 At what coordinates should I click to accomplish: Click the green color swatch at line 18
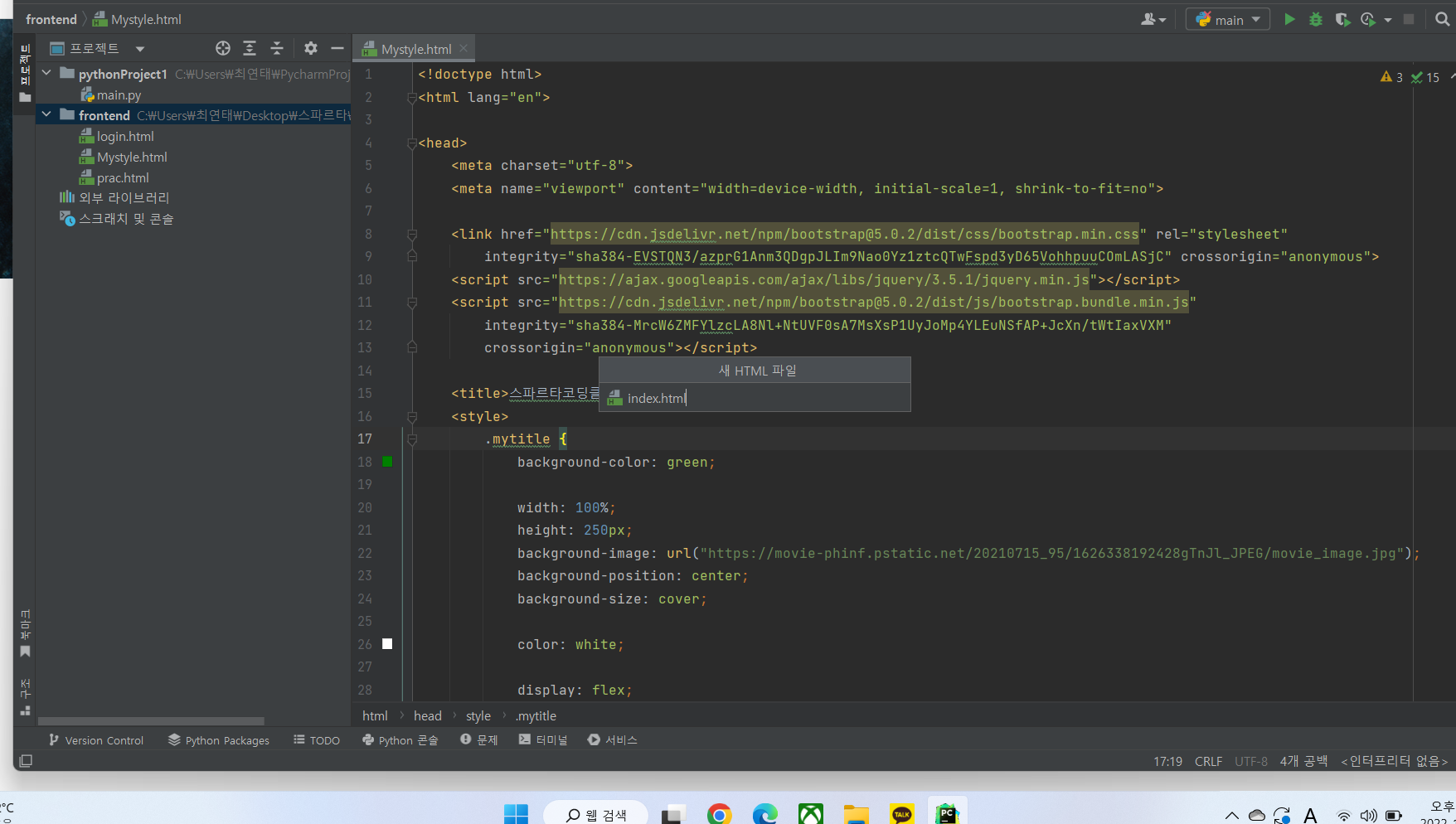[x=387, y=462]
